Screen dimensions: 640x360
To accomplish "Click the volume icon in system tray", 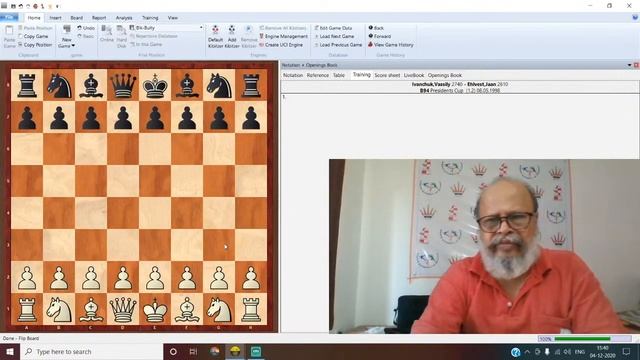I will point(567,351).
